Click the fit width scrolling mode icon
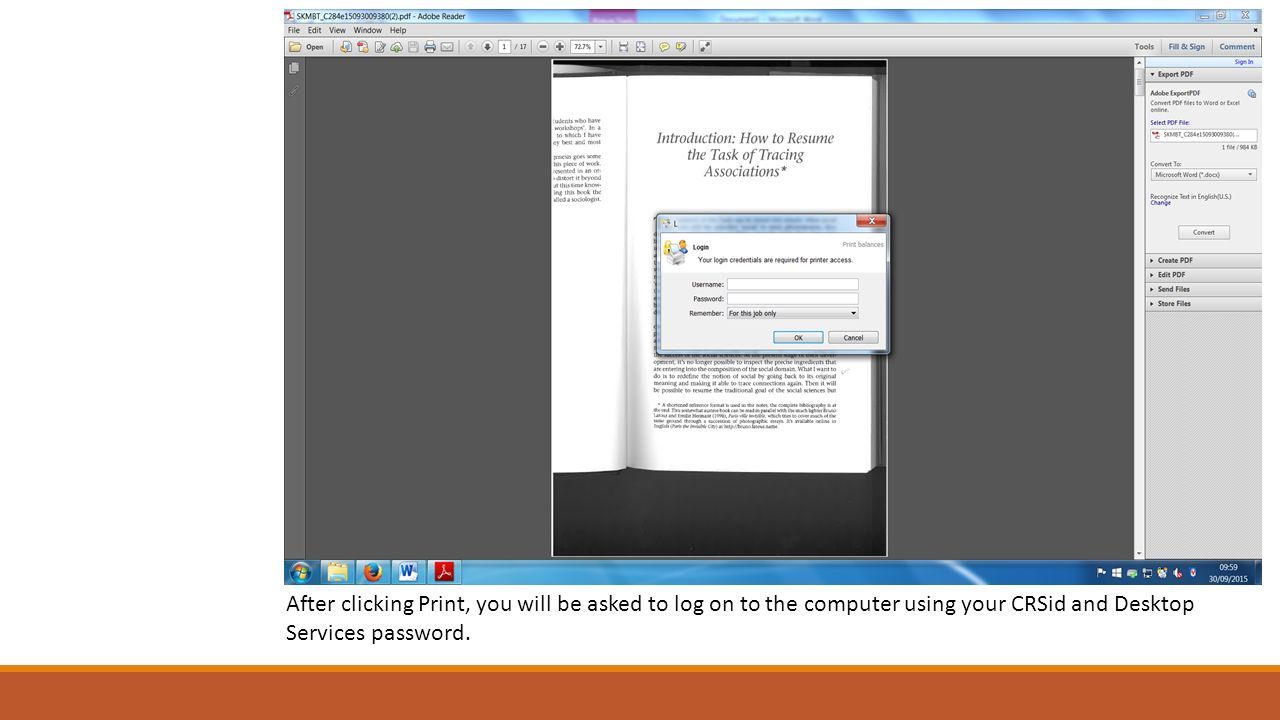The width and height of the screenshot is (1280, 720). (x=624, y=47)
